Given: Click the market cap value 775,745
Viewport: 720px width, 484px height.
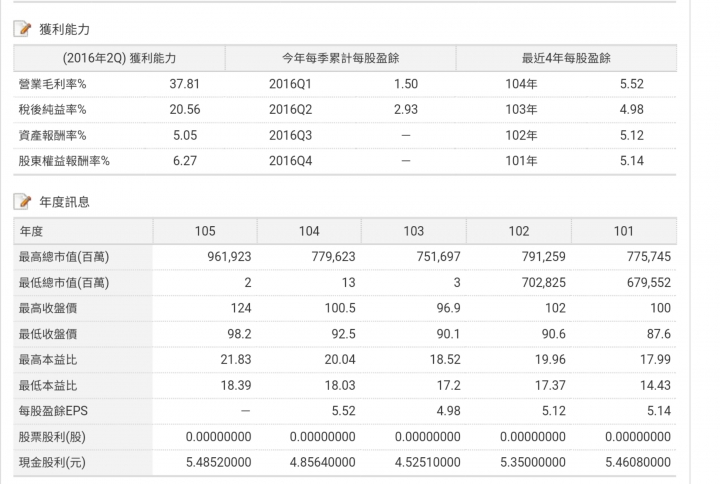Looking at the screenshot, I should click(x=649, y=257).
